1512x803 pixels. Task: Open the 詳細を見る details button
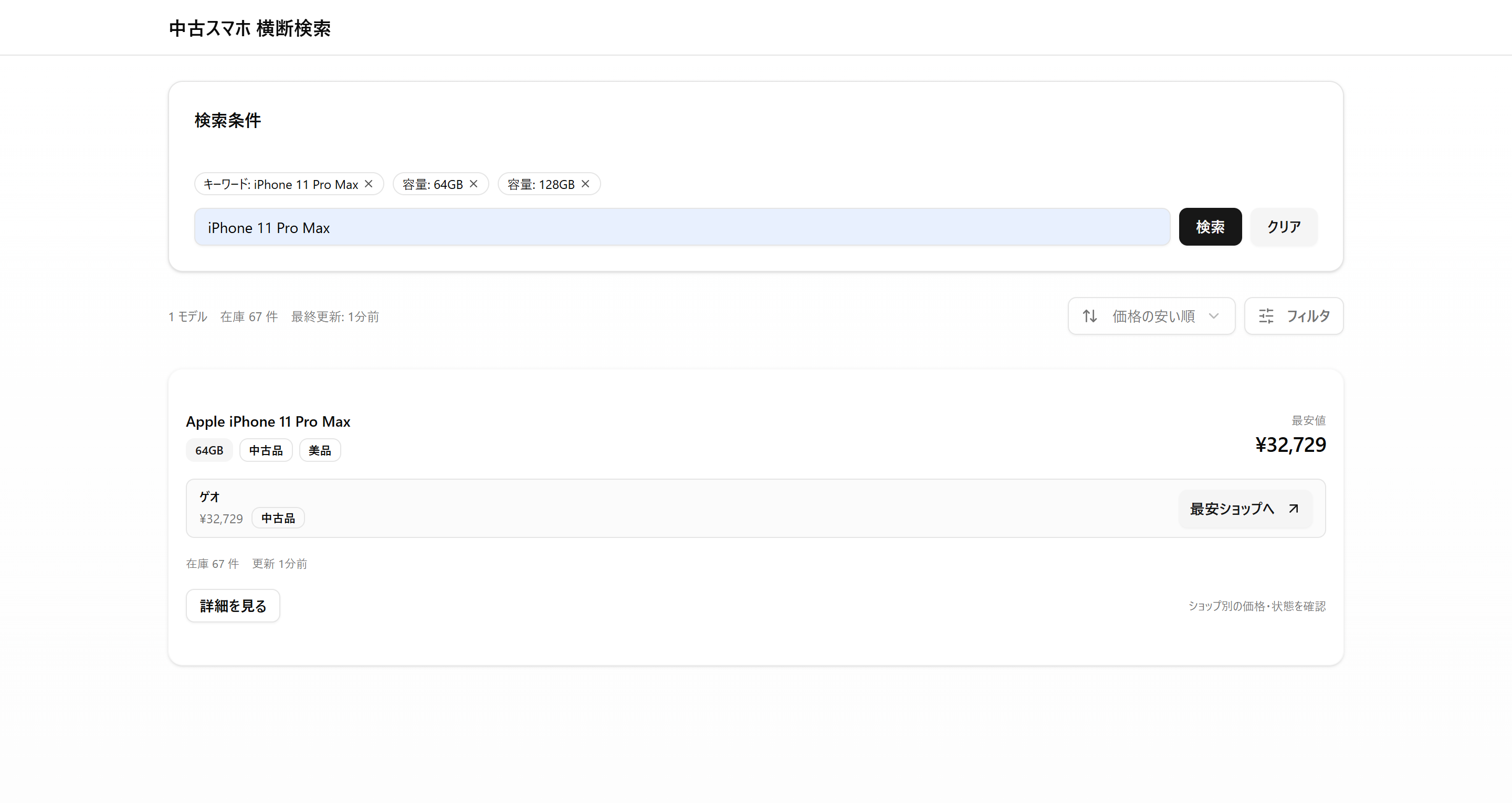point(233,606)
